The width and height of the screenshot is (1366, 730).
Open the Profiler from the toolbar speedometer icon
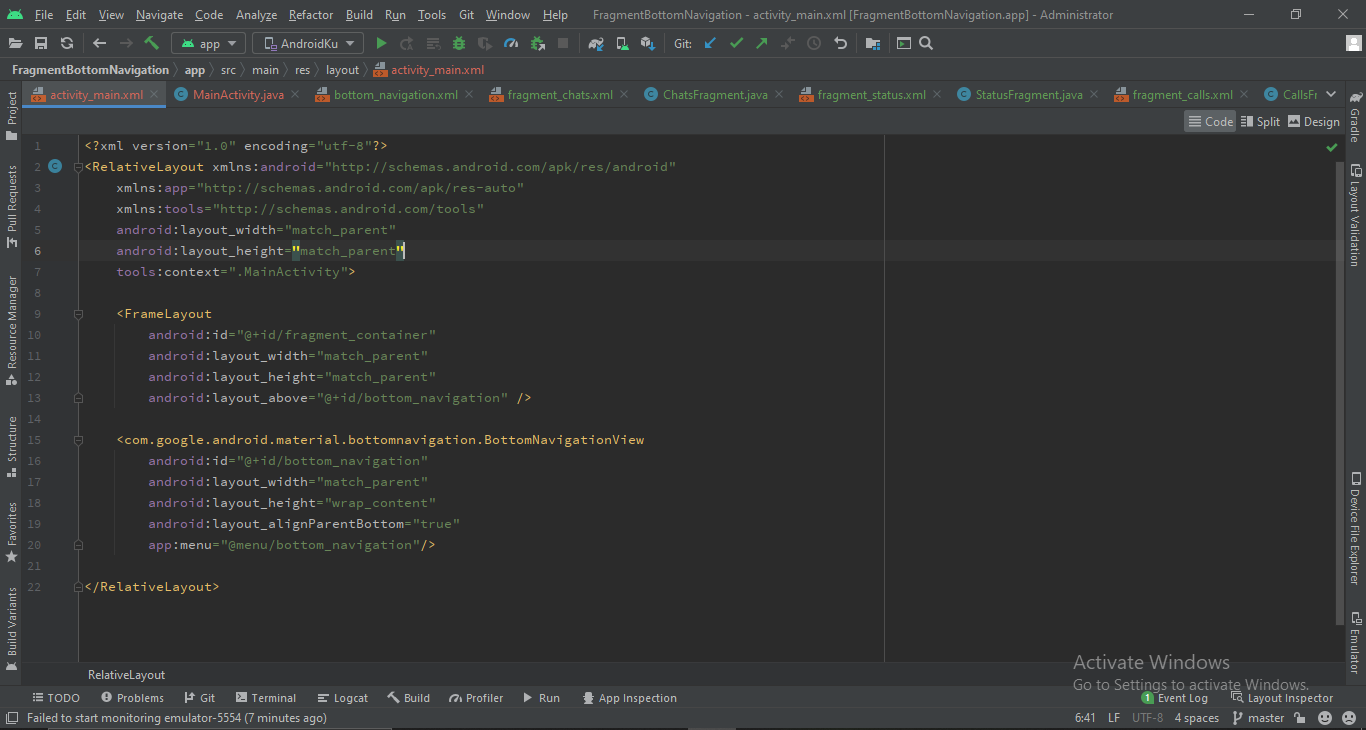click(511, 43)
